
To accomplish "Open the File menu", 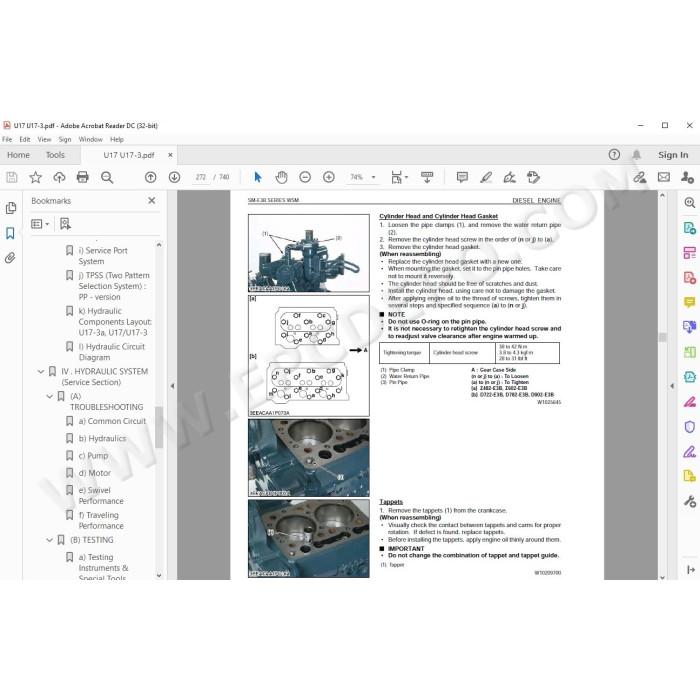I will pyautogui.click(x=7, y=139).
